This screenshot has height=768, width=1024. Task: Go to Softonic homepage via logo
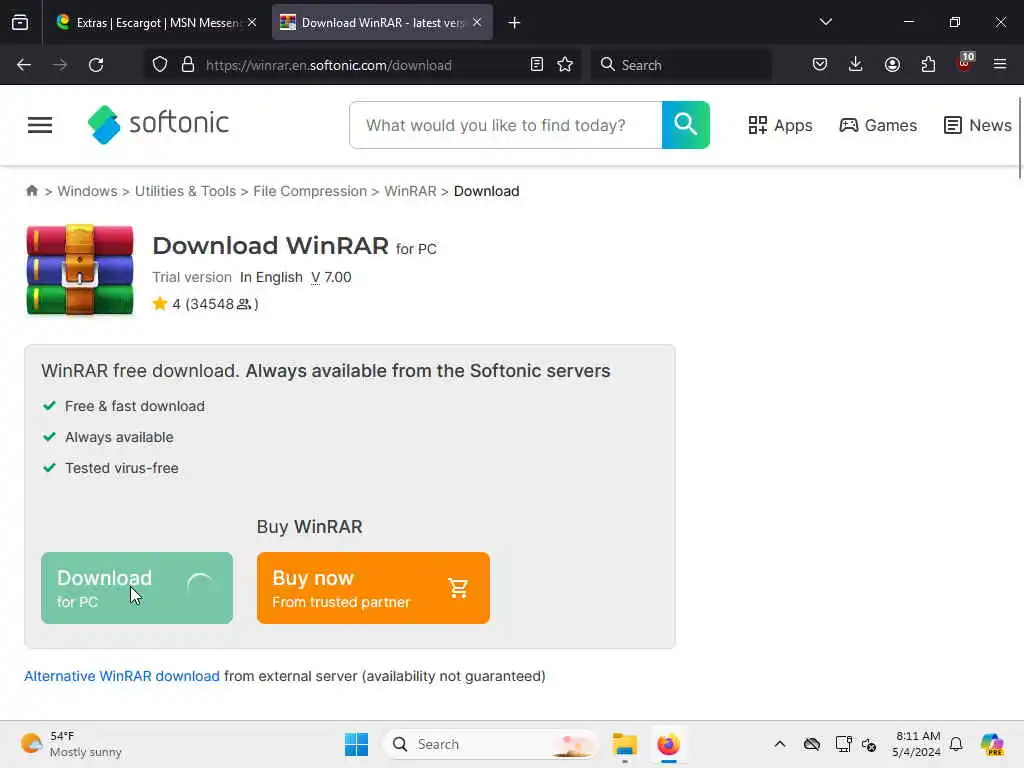159,124
